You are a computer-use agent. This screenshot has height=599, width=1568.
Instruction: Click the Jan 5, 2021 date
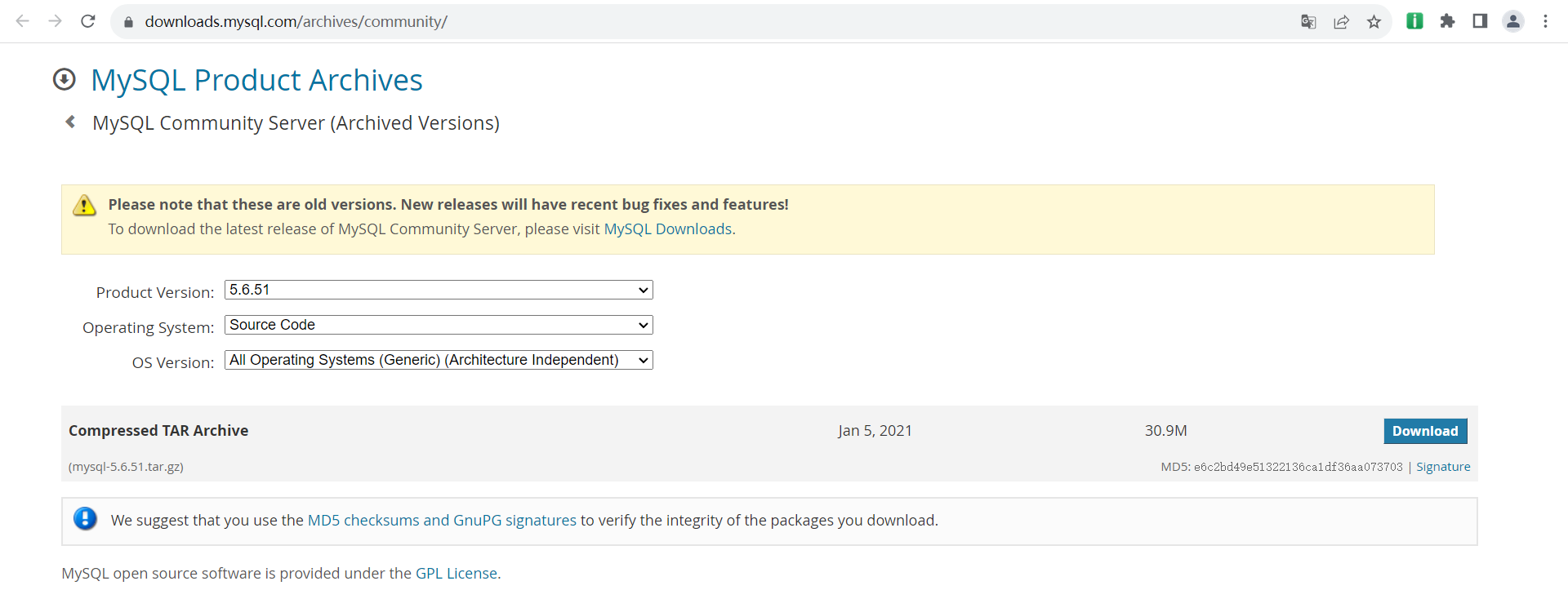tap(875, 431)
